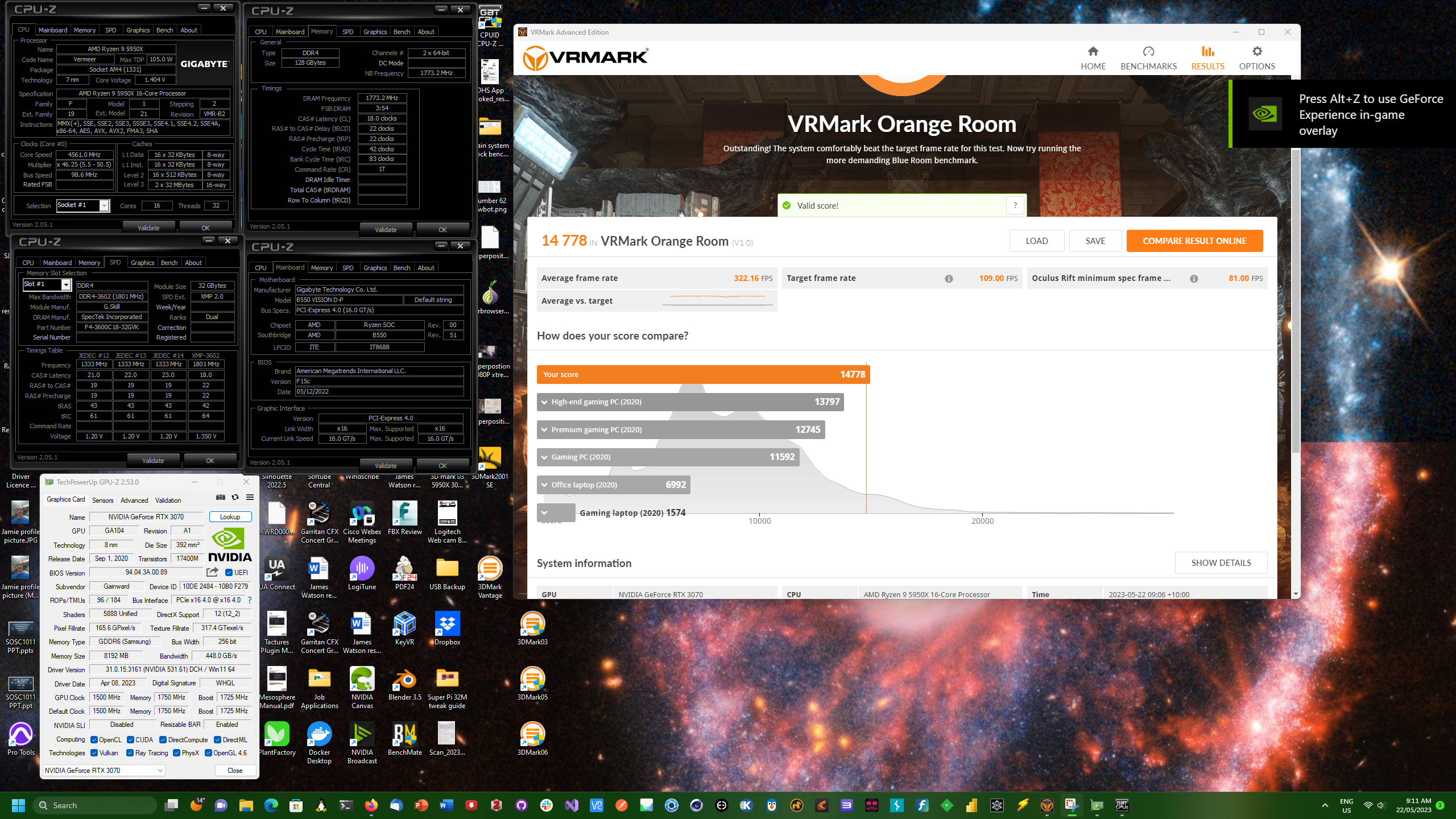1456x819 pixels.
Task: Click the GPU-Z refresh icon
Action: click(235, 497)
